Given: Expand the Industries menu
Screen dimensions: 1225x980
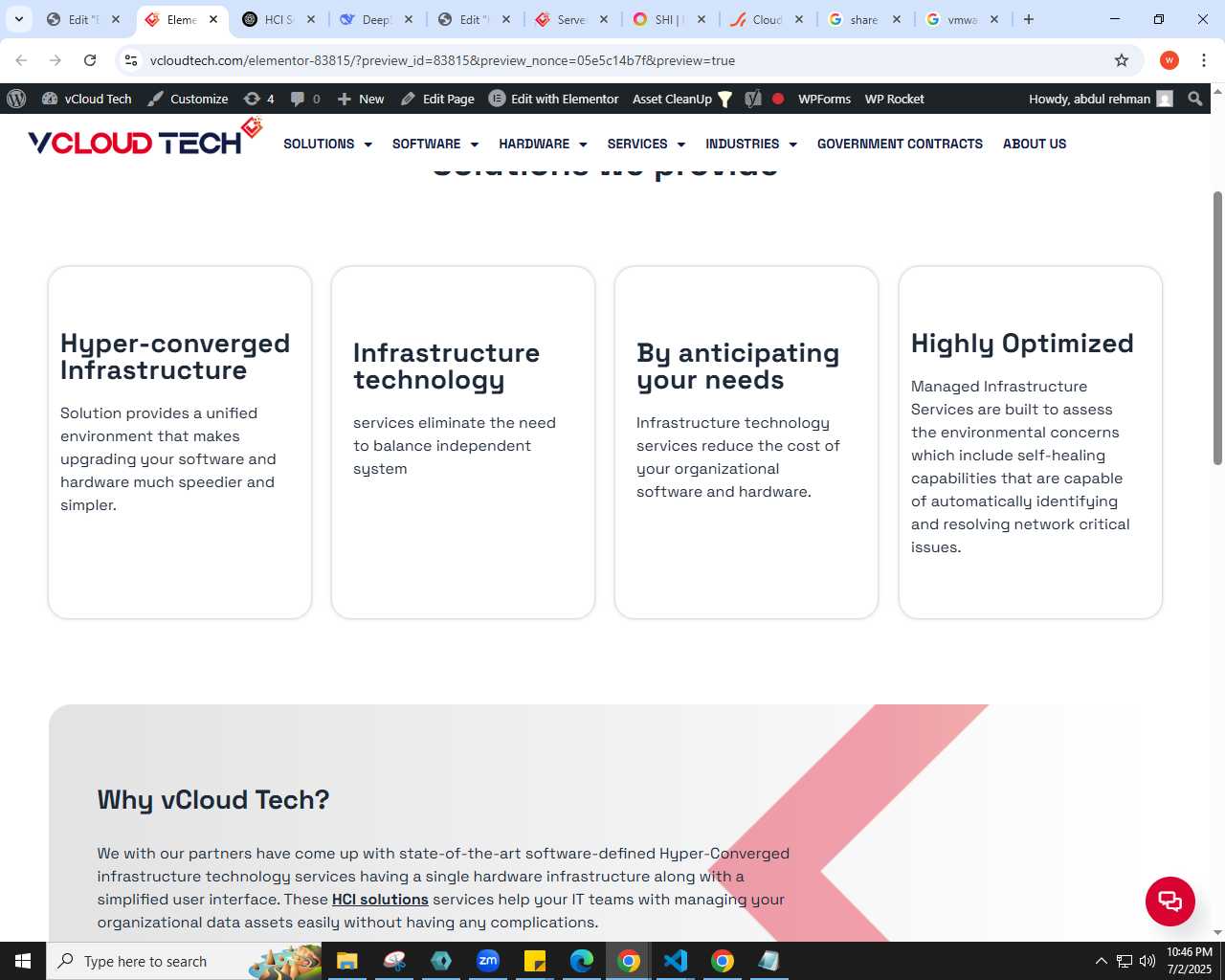Looking at the screenshot, I should click(751, 144).
